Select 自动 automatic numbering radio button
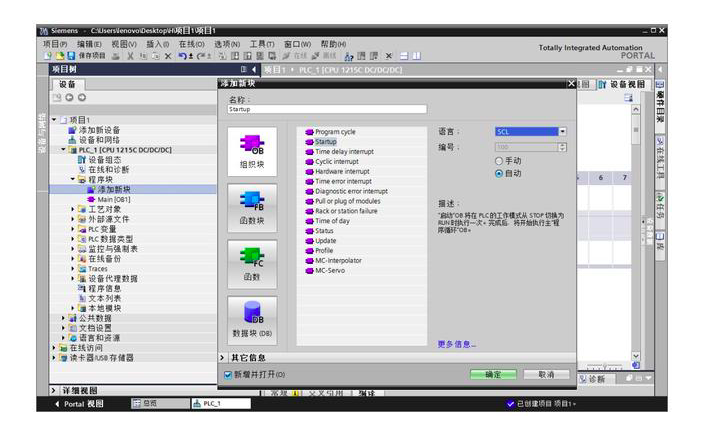 coord(499,173)
